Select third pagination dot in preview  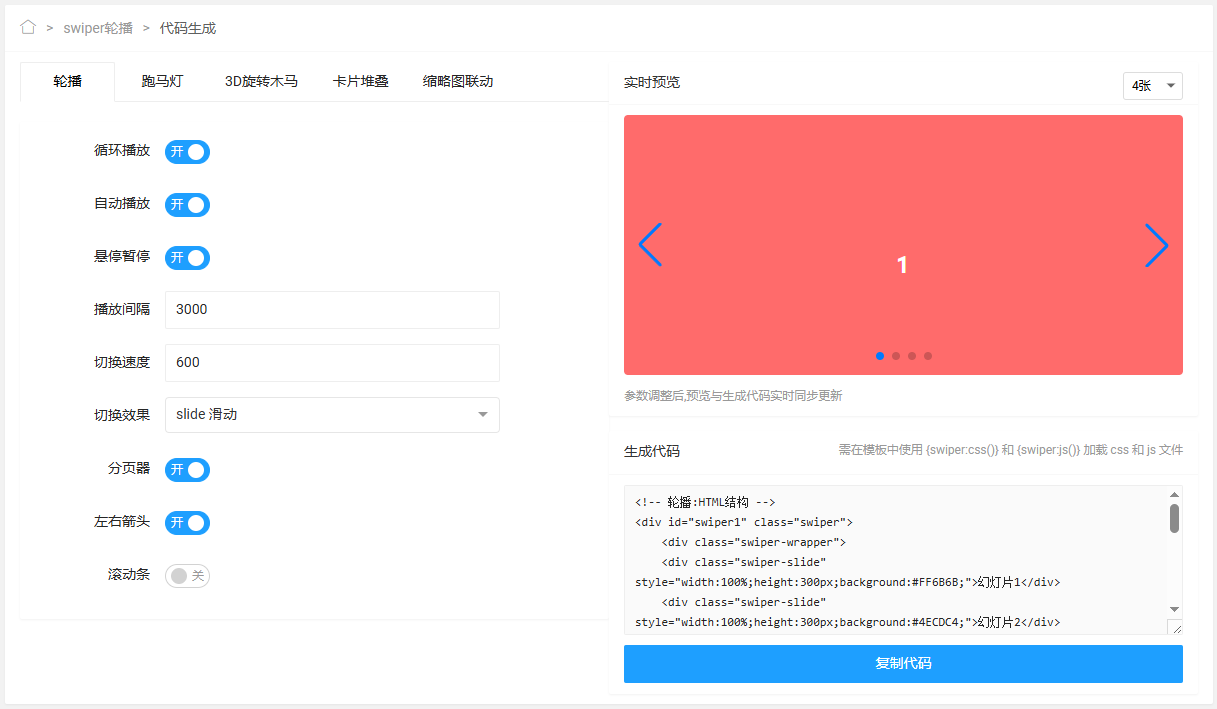click(x=912, y=356)
